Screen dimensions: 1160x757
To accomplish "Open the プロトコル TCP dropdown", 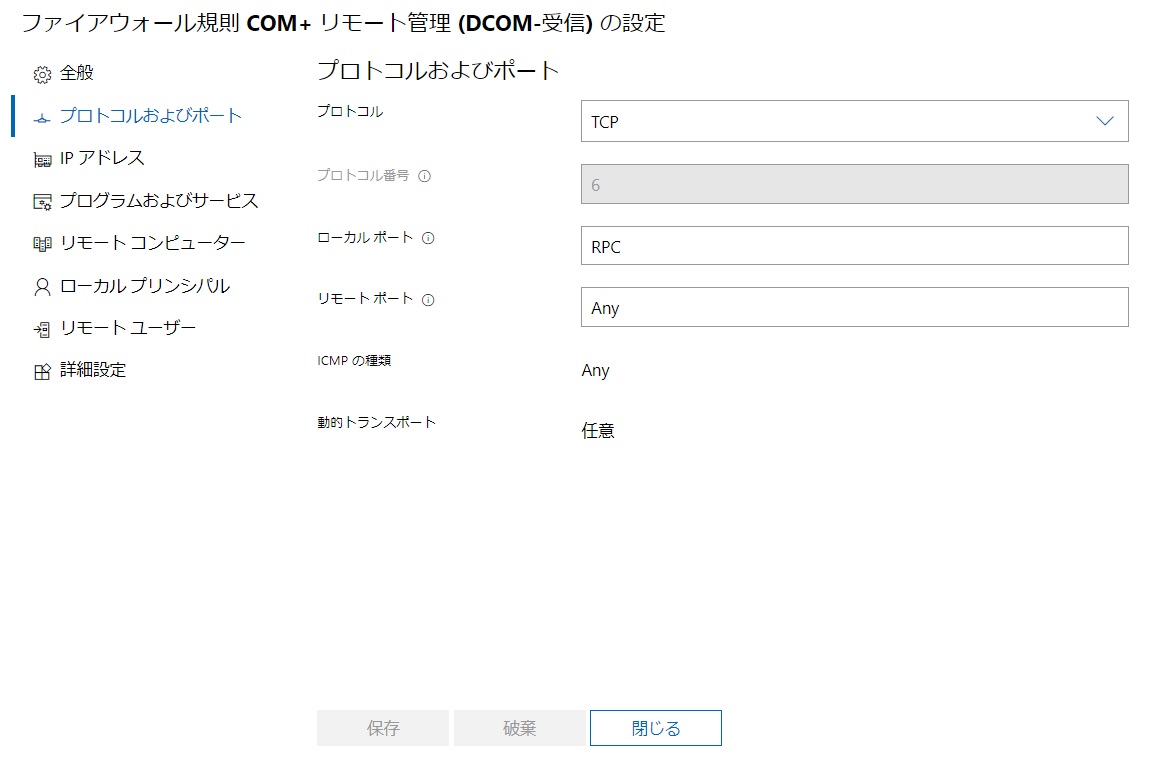I will click(x=854, y=121).
